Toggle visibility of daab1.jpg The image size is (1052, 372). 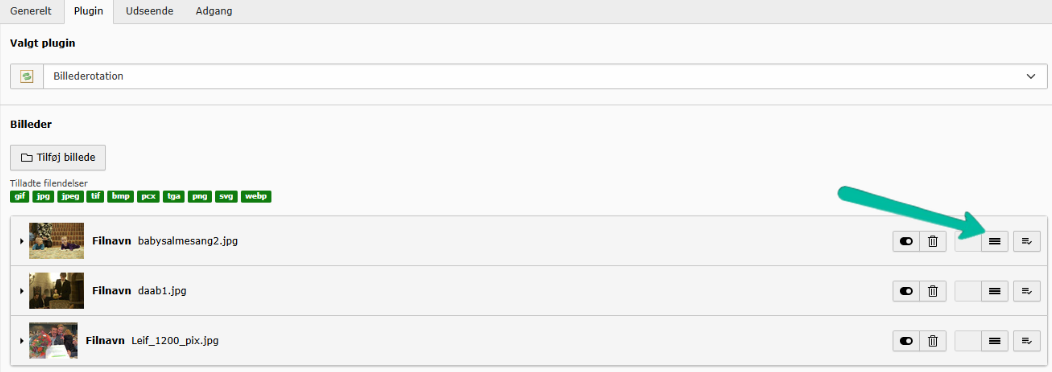906,291
